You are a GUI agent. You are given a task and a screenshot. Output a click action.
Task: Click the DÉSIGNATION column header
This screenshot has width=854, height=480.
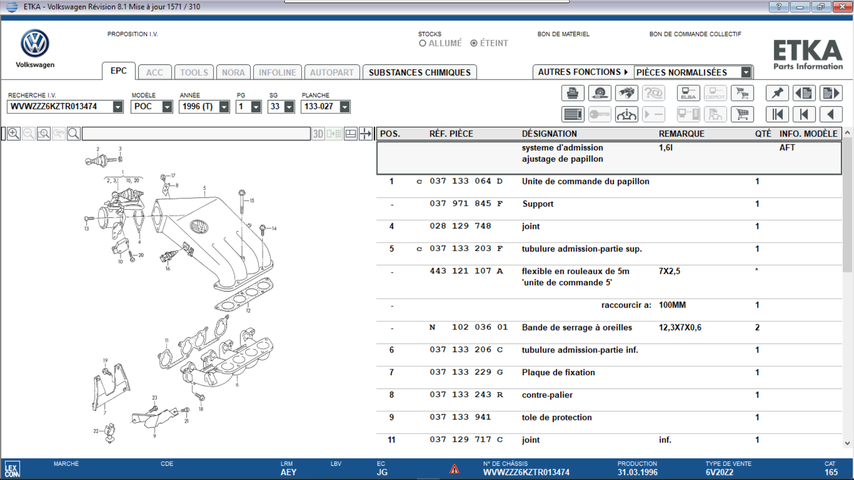[x=549, y=133]
